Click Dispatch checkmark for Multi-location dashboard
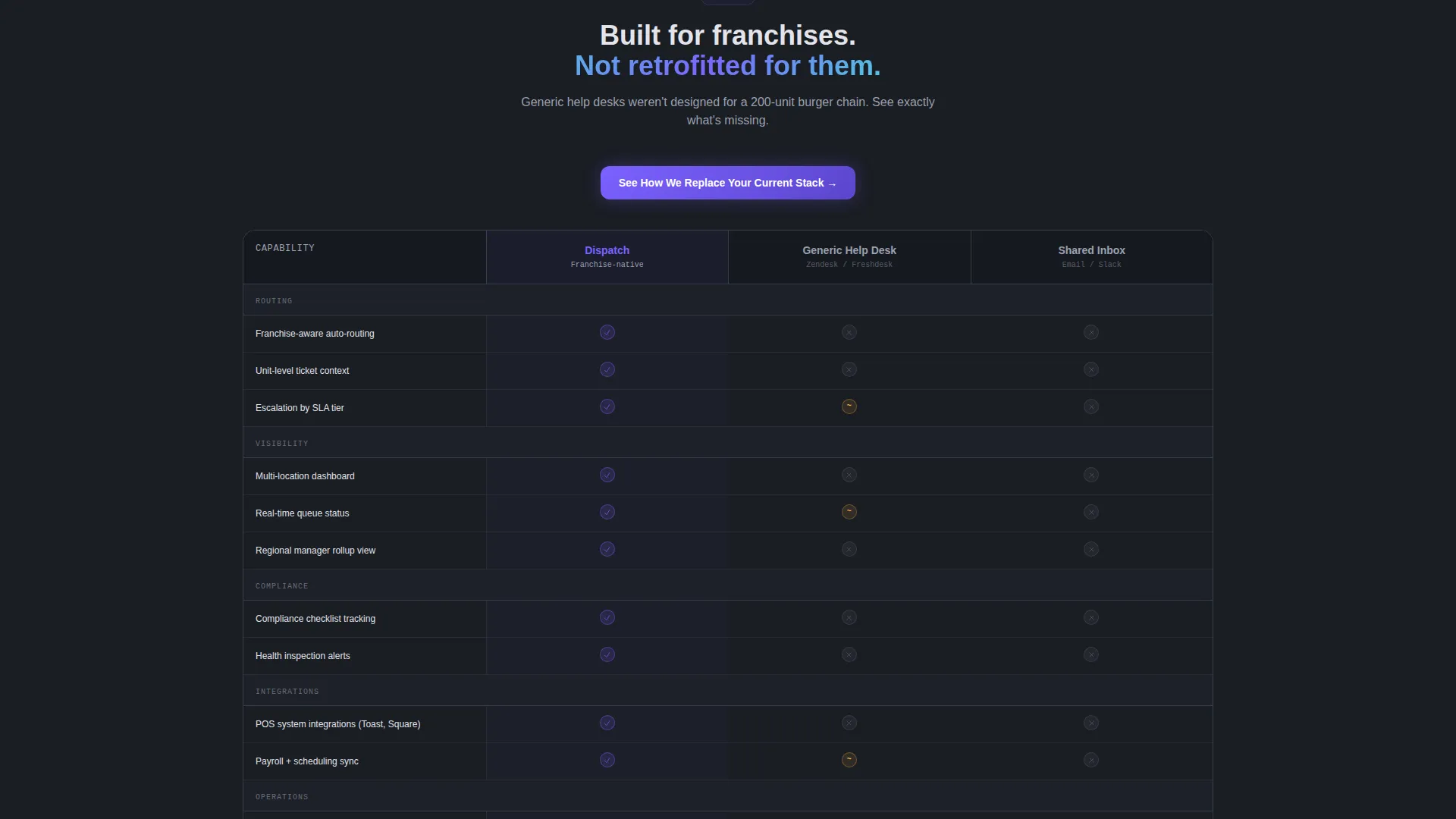This screenshot has width=1456, height=819. click(607, 475)
